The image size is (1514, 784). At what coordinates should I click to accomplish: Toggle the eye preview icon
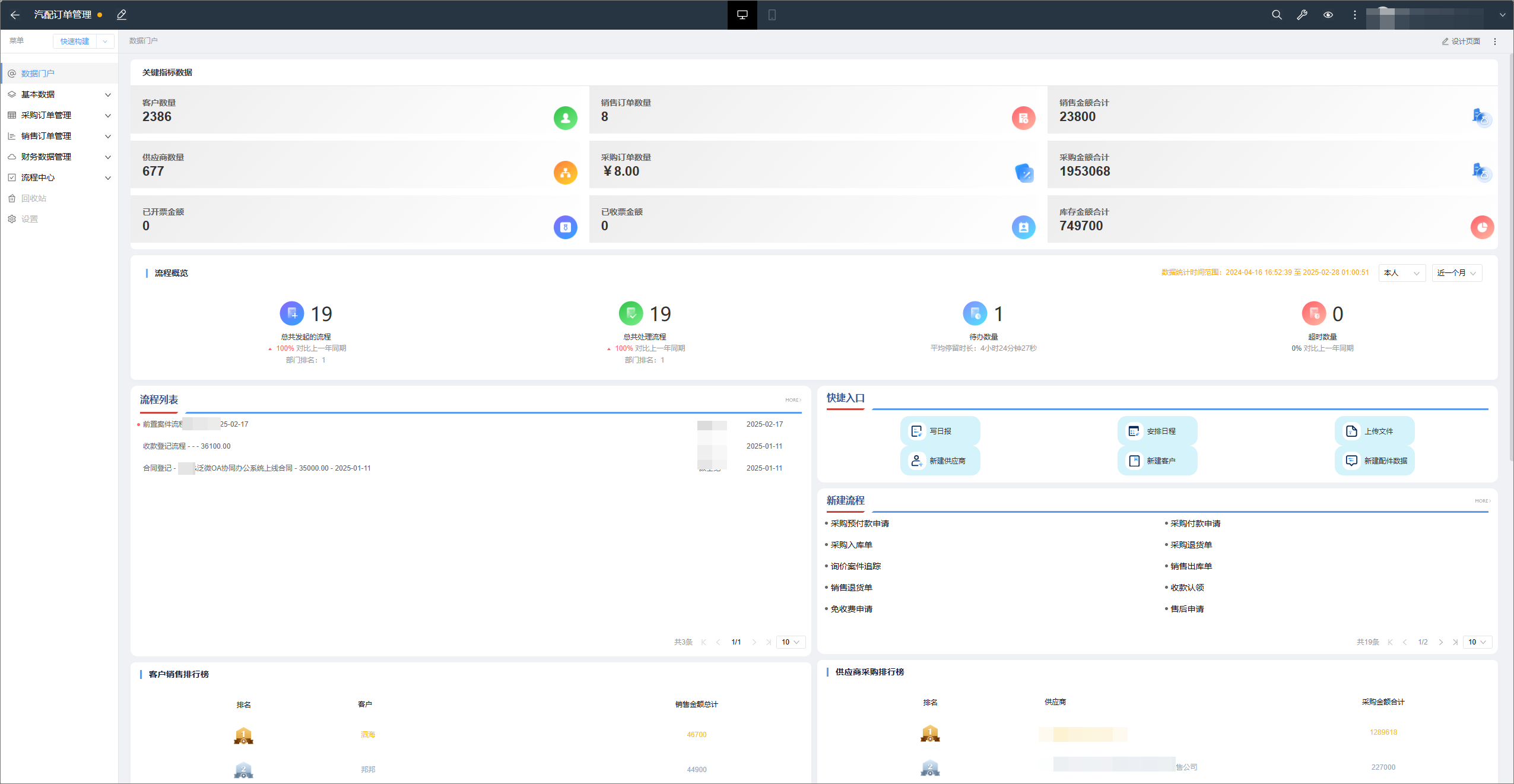point(1328,15)
